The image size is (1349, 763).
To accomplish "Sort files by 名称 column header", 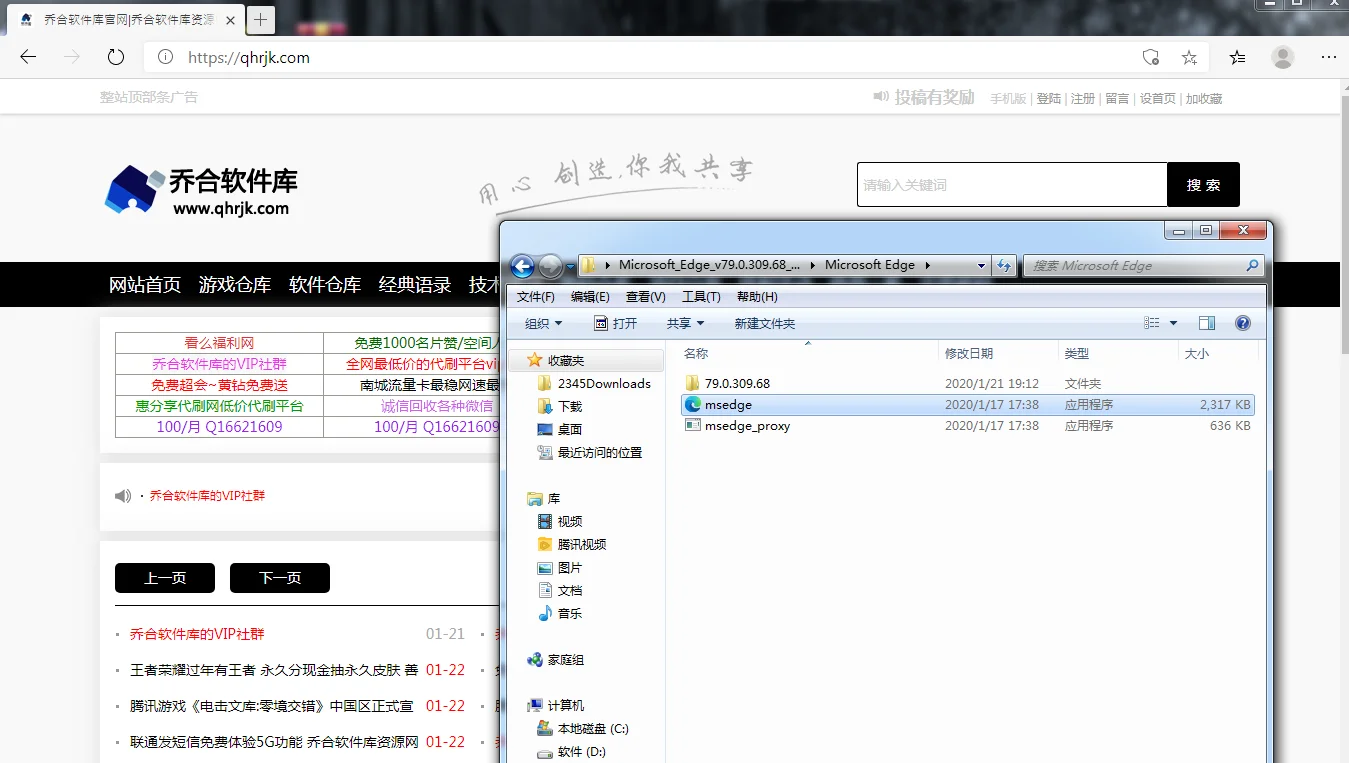I will pyautogui.click(x=807, y=353).
